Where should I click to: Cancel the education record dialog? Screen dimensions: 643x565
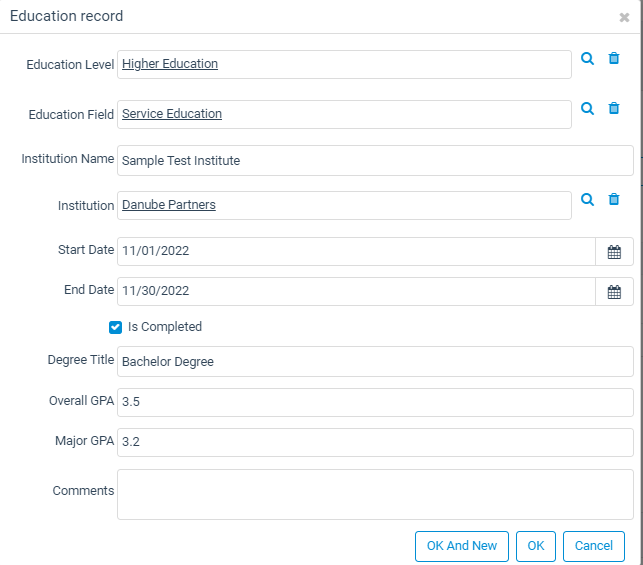click(593, 546)
